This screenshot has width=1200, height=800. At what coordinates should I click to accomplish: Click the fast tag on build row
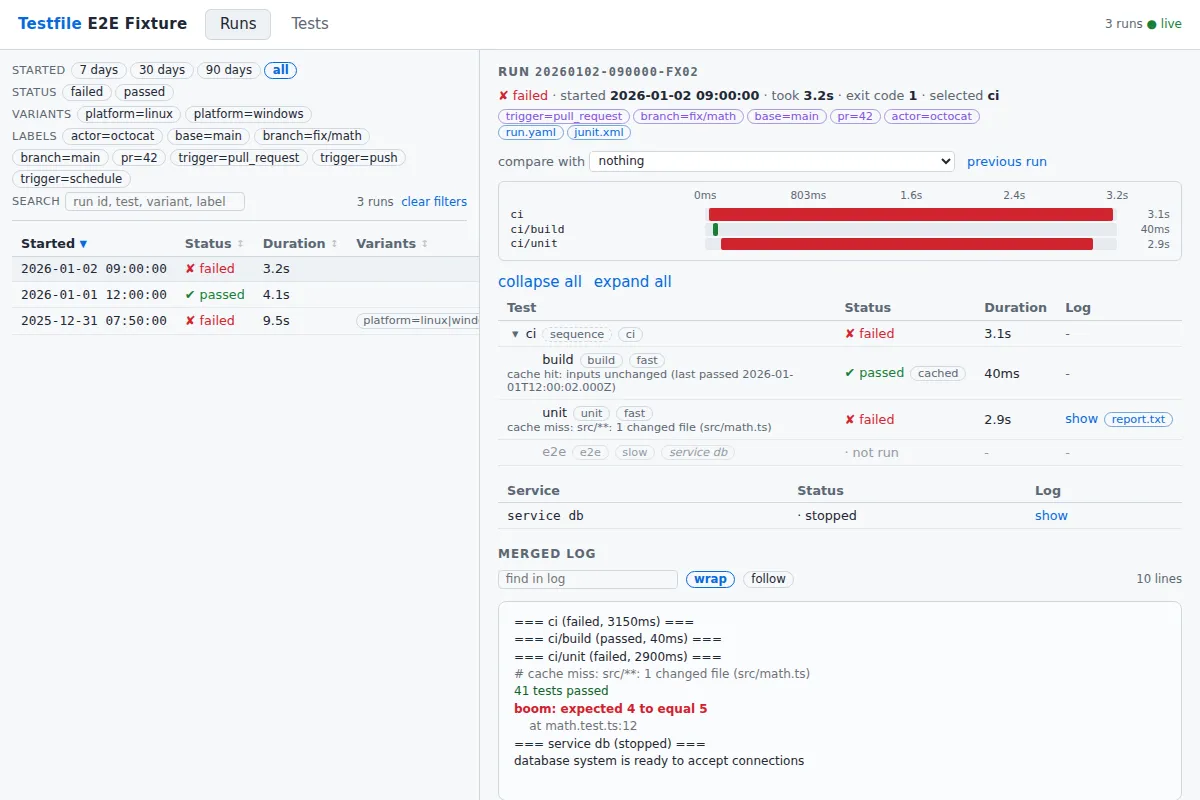click(x=647, y=360)
